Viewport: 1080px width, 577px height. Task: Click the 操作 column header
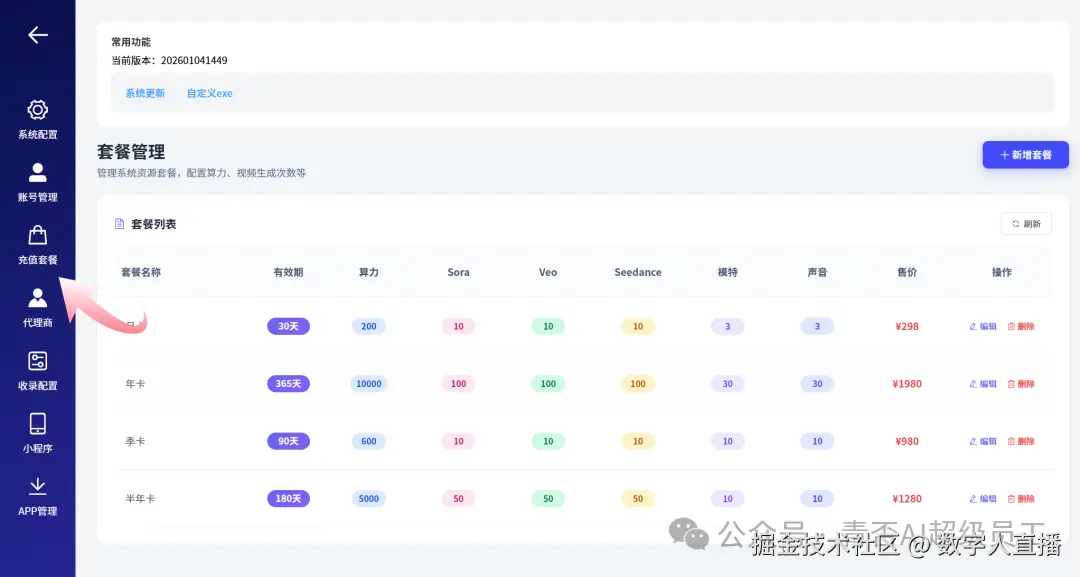pos(1001,272)
